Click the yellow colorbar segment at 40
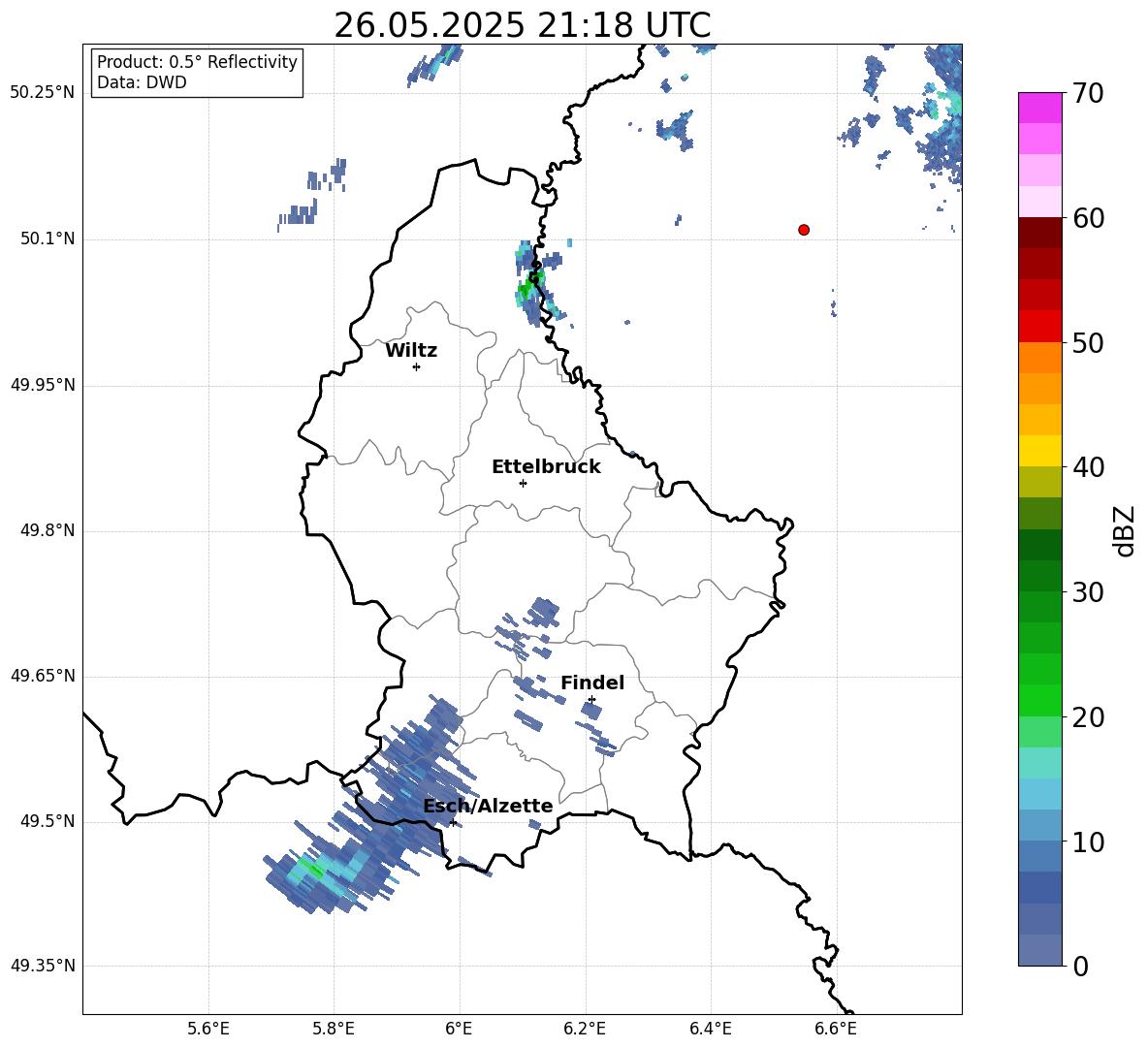This screenshot has width=1148, height=1048. point(1040,451)
